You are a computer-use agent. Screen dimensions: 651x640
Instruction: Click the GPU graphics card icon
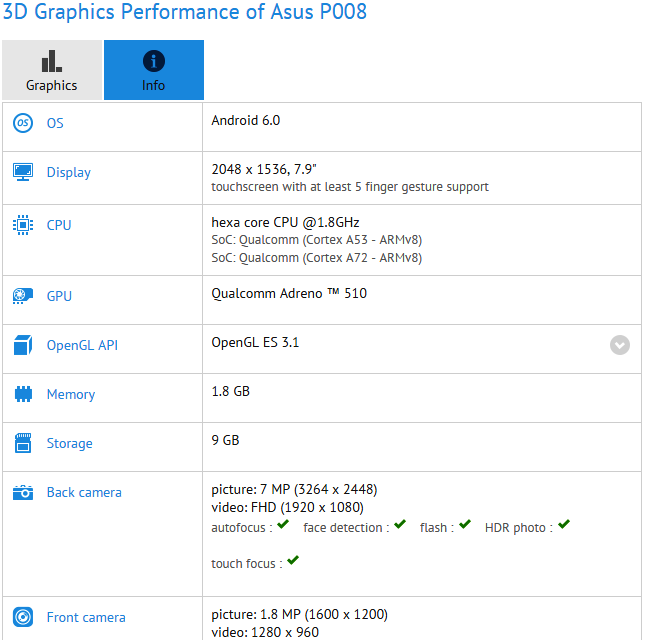tap(23, 296)
